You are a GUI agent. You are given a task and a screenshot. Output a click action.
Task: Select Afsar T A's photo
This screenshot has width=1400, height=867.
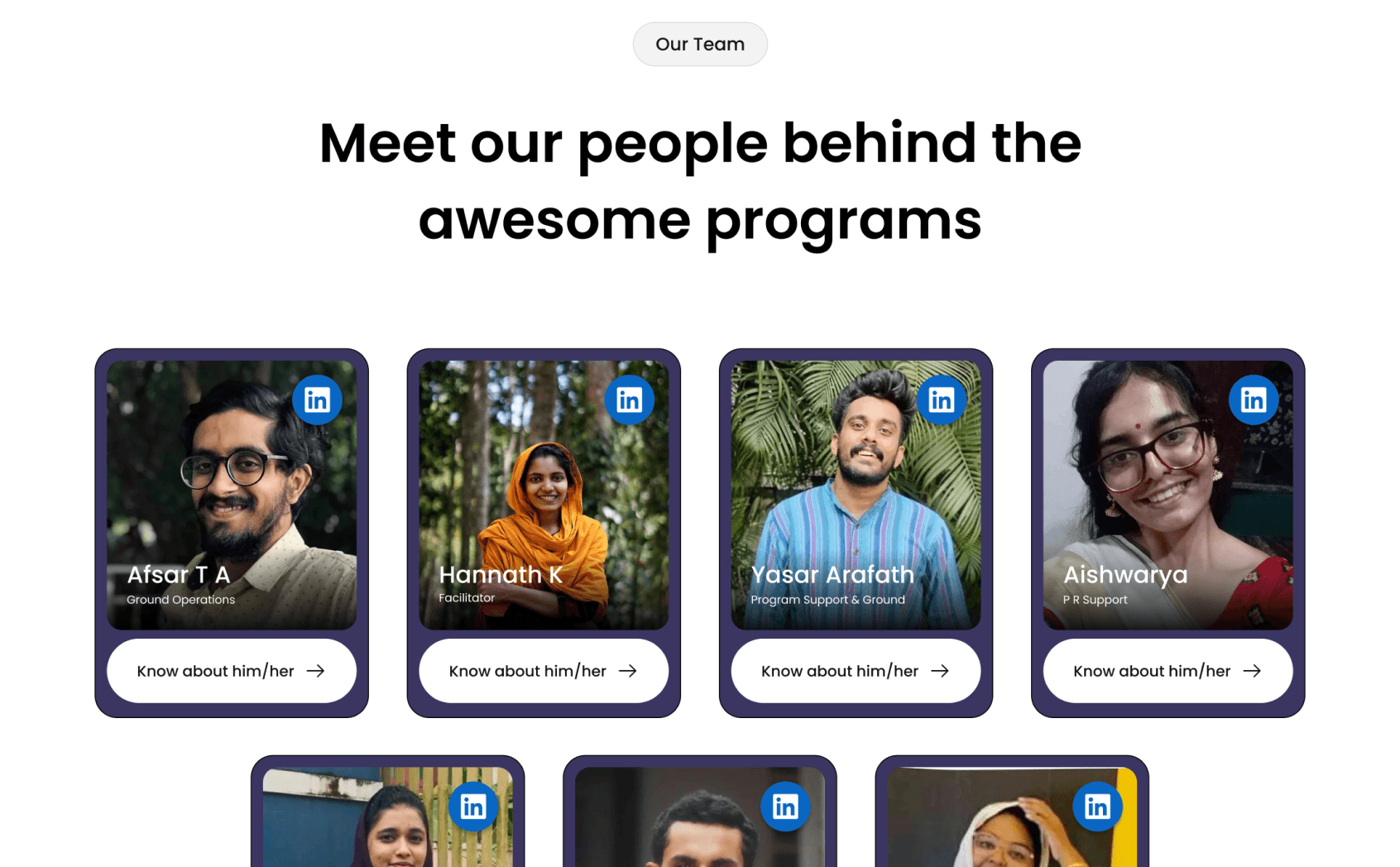pos(232,495)
